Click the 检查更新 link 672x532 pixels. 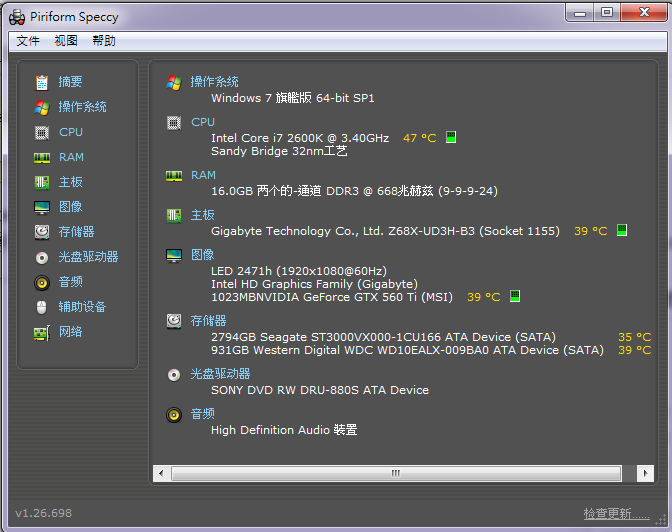coord(617,513)
